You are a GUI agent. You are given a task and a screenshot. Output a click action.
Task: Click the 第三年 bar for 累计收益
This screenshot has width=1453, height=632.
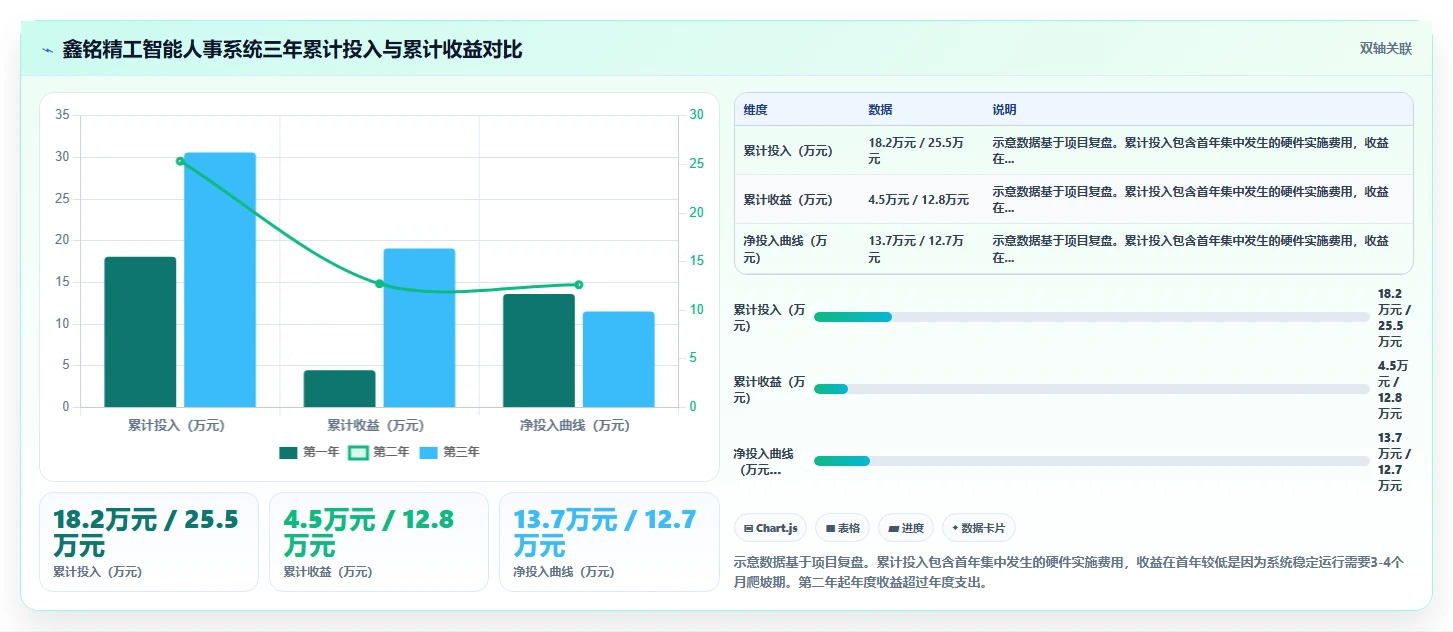(419, 328)
